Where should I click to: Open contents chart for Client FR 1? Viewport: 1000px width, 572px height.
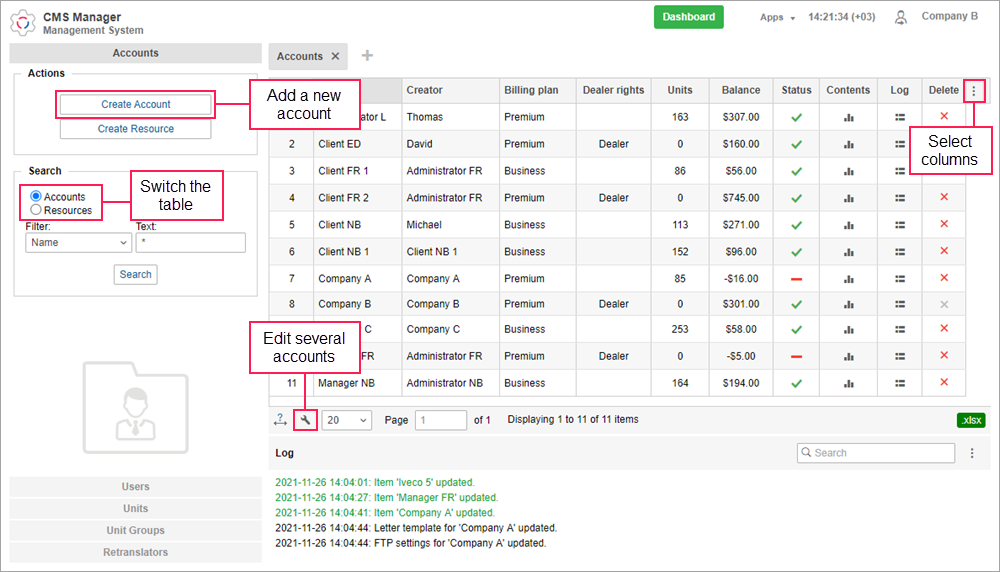pos(848,172)
